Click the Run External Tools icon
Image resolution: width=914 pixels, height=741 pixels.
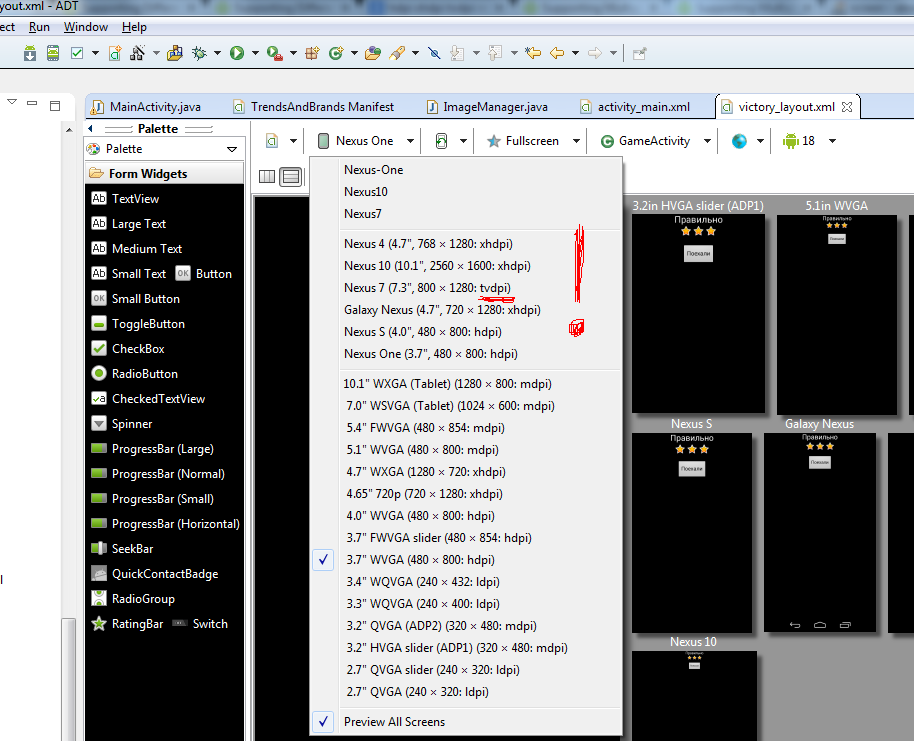[x=275, y=54]
